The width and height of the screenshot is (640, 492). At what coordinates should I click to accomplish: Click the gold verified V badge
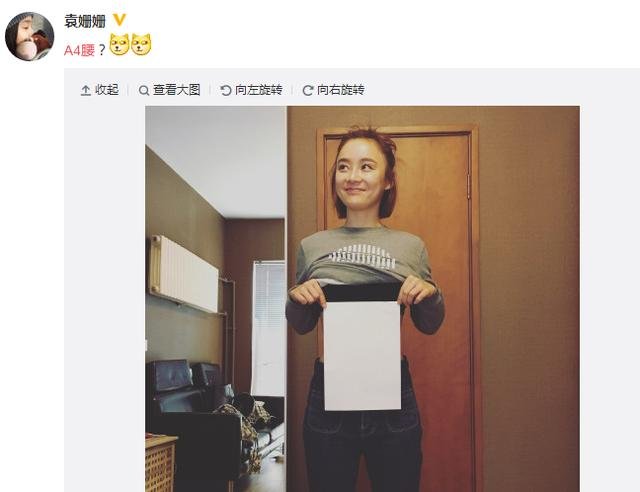(x=119, y=20)
